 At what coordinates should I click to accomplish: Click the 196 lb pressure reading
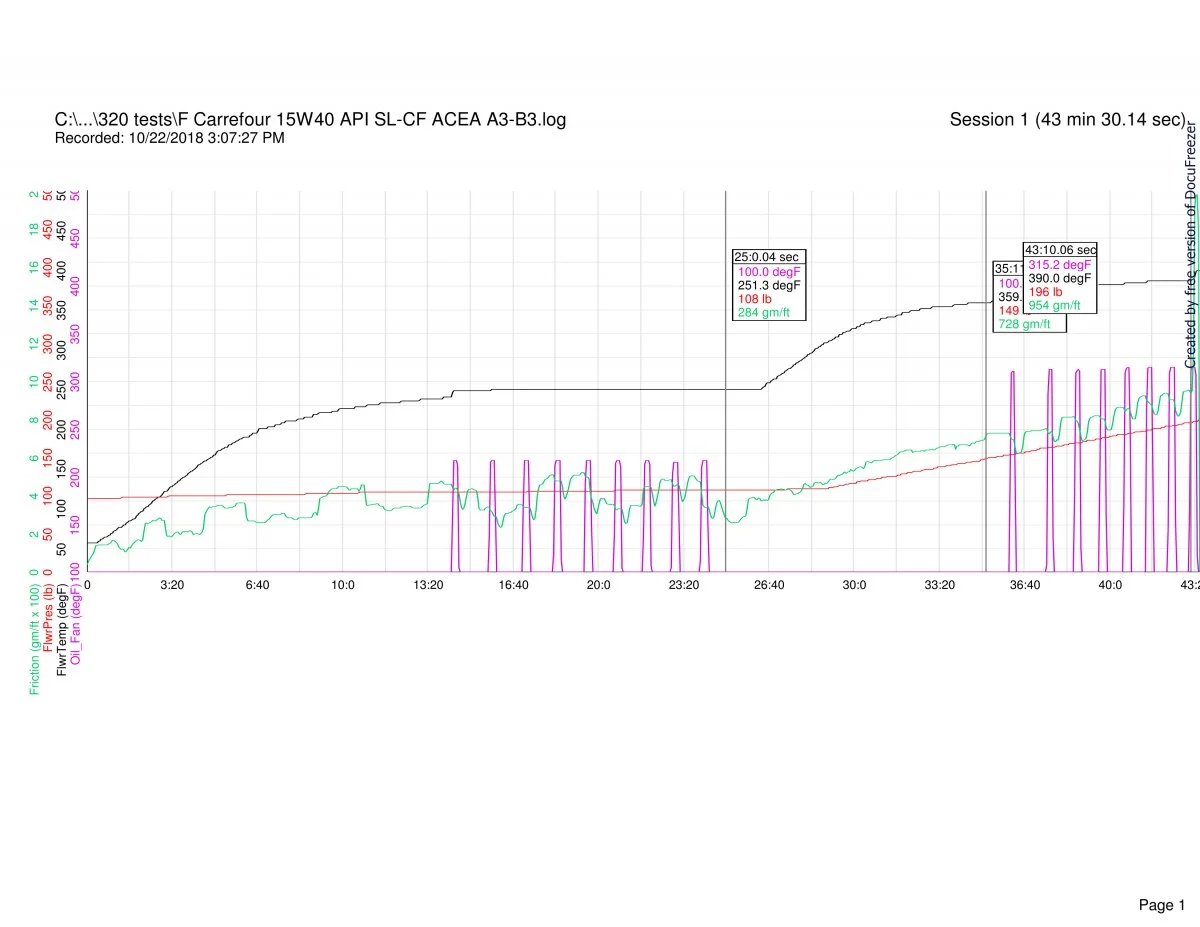(1047, 292)
